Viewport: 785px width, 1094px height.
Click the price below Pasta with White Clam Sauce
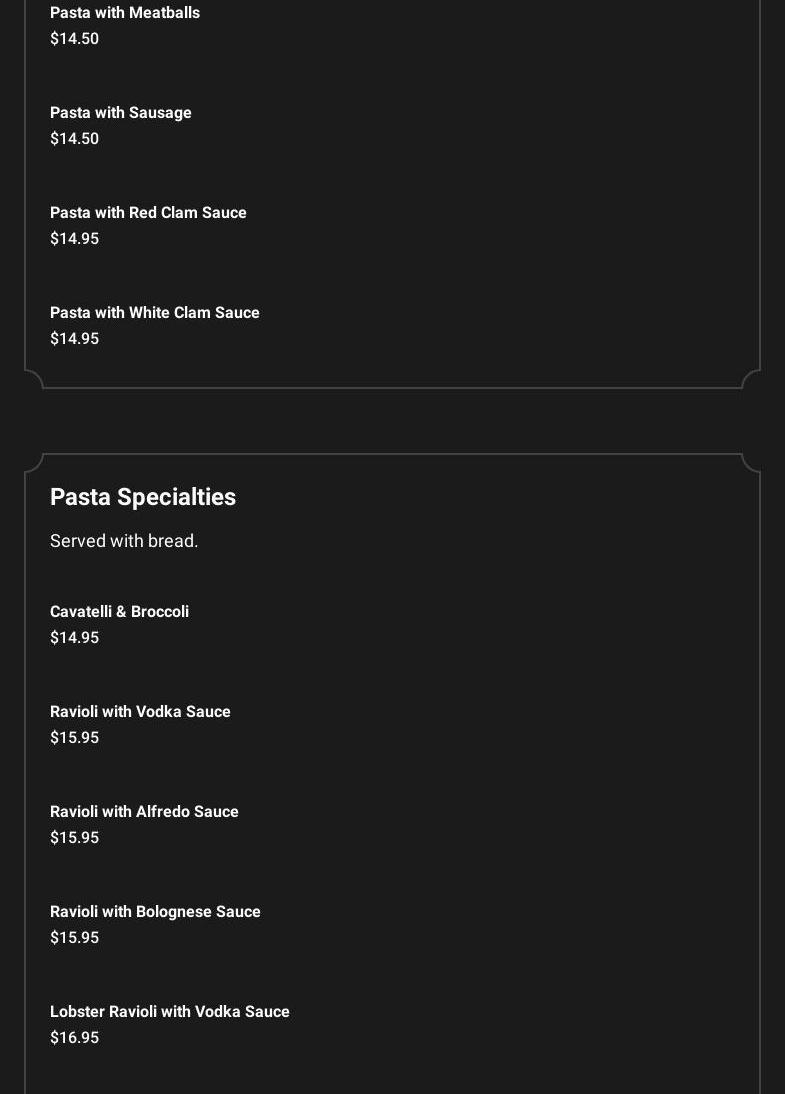pos(74,339)
